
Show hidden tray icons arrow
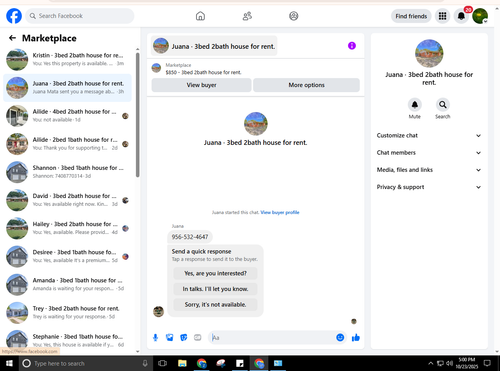tap(431, 363)
